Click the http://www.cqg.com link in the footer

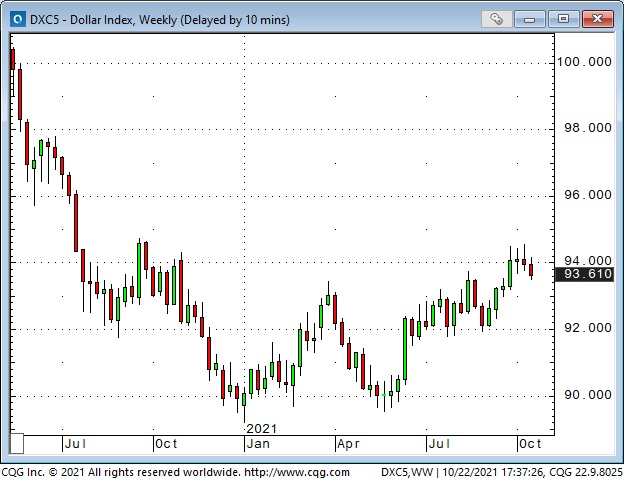coord(297,472)
